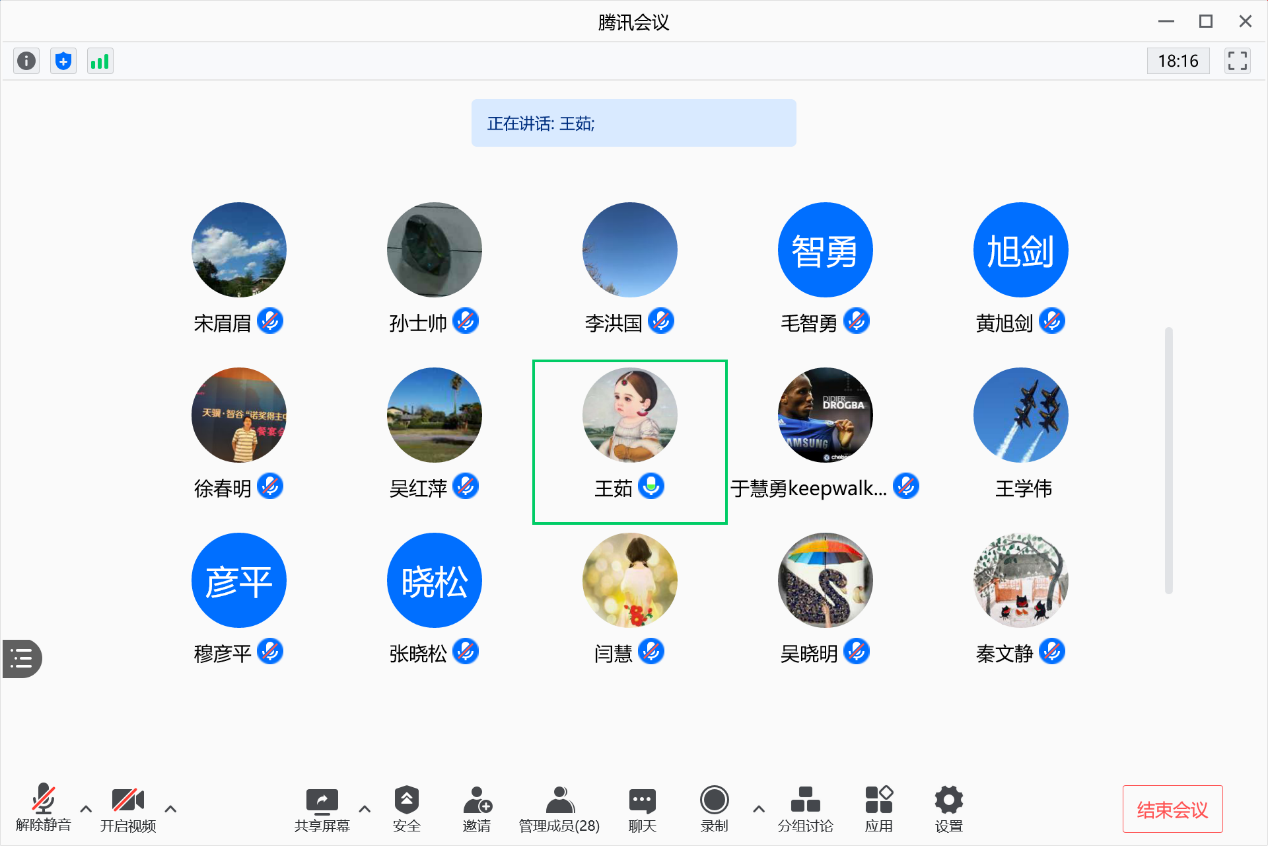The image size is (1268, 846).
Task: Expand recording options arrow beside 录制
Action: click(x=758, y=808)
